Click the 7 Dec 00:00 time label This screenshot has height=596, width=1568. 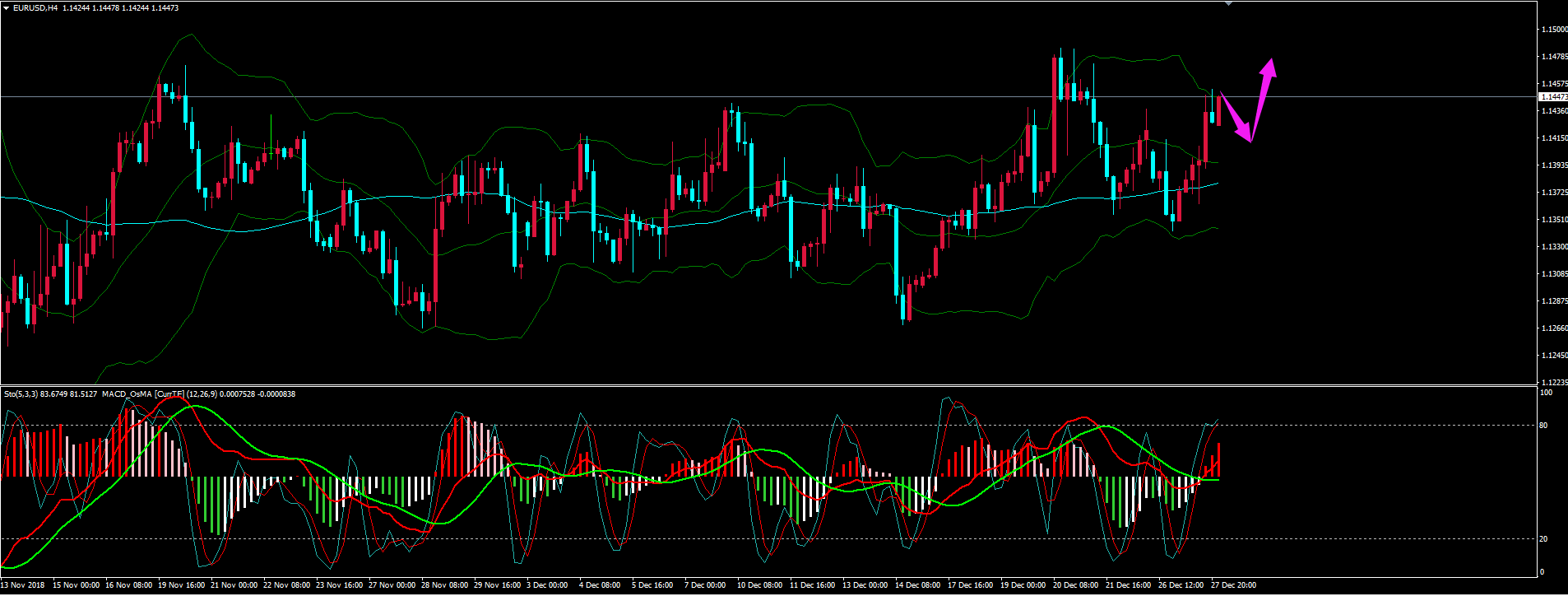click(x=705, y=585)
